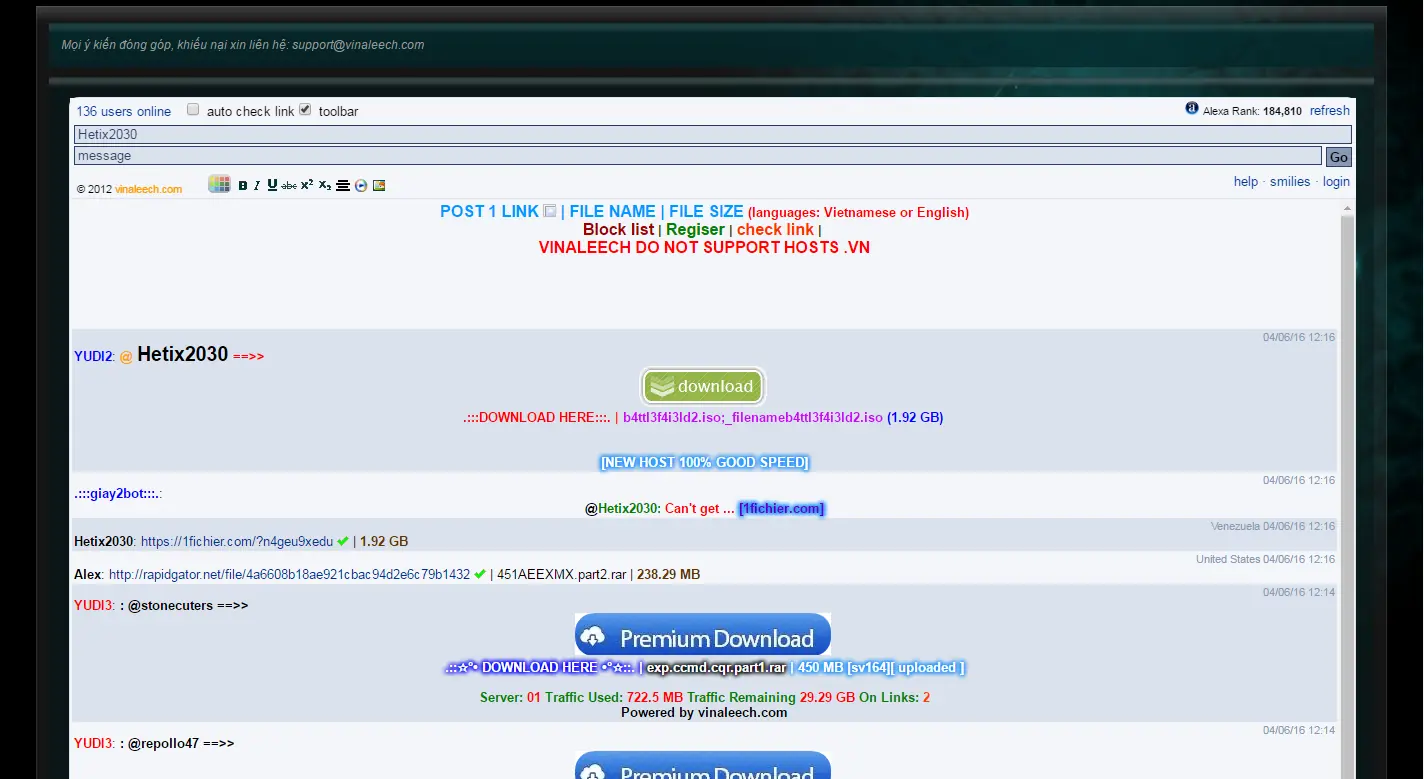
Task: Click the Alexa Rank 184,810 value
Action: pos(1282,111)
